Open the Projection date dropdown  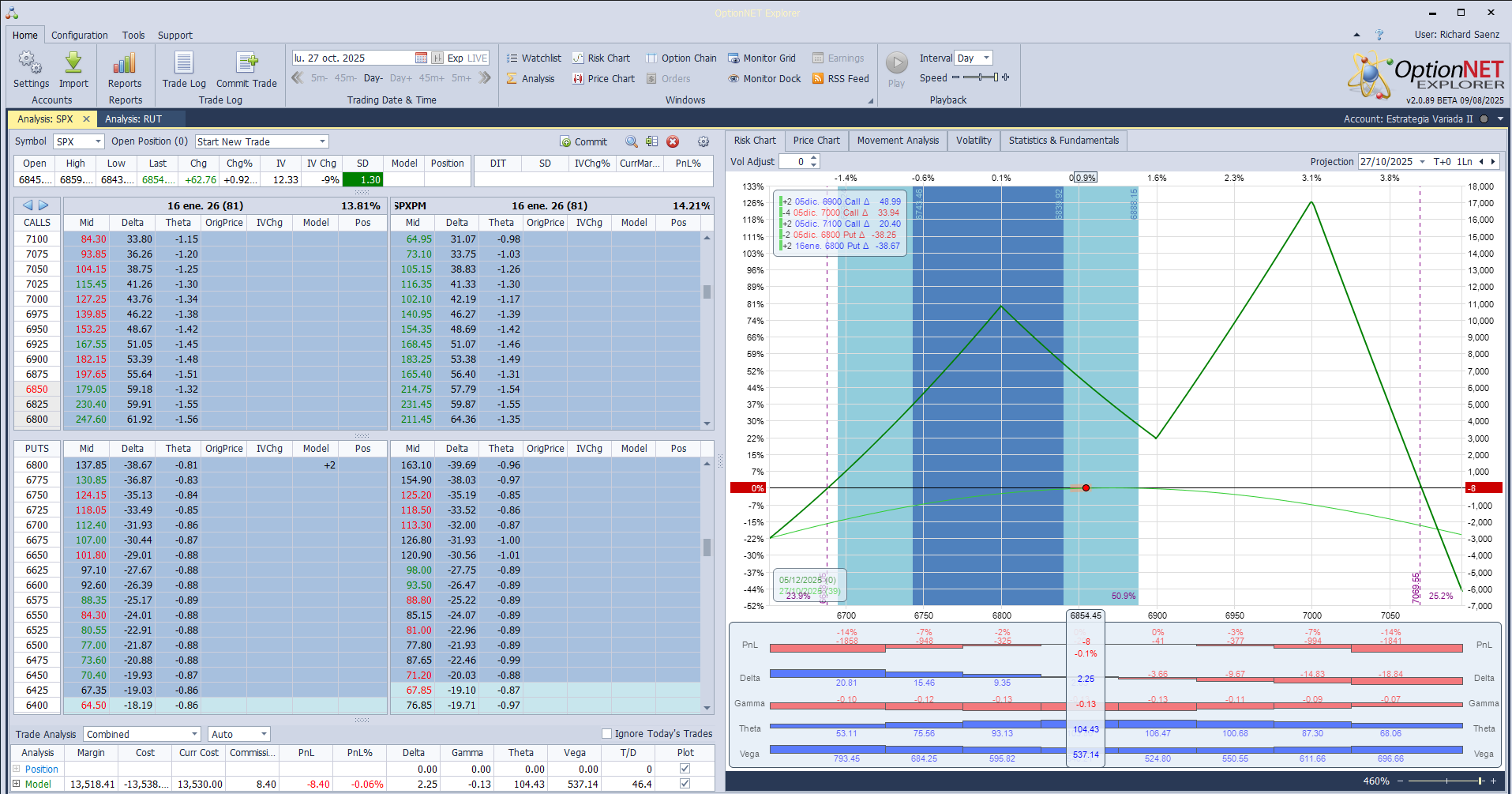coord(1423,162)
